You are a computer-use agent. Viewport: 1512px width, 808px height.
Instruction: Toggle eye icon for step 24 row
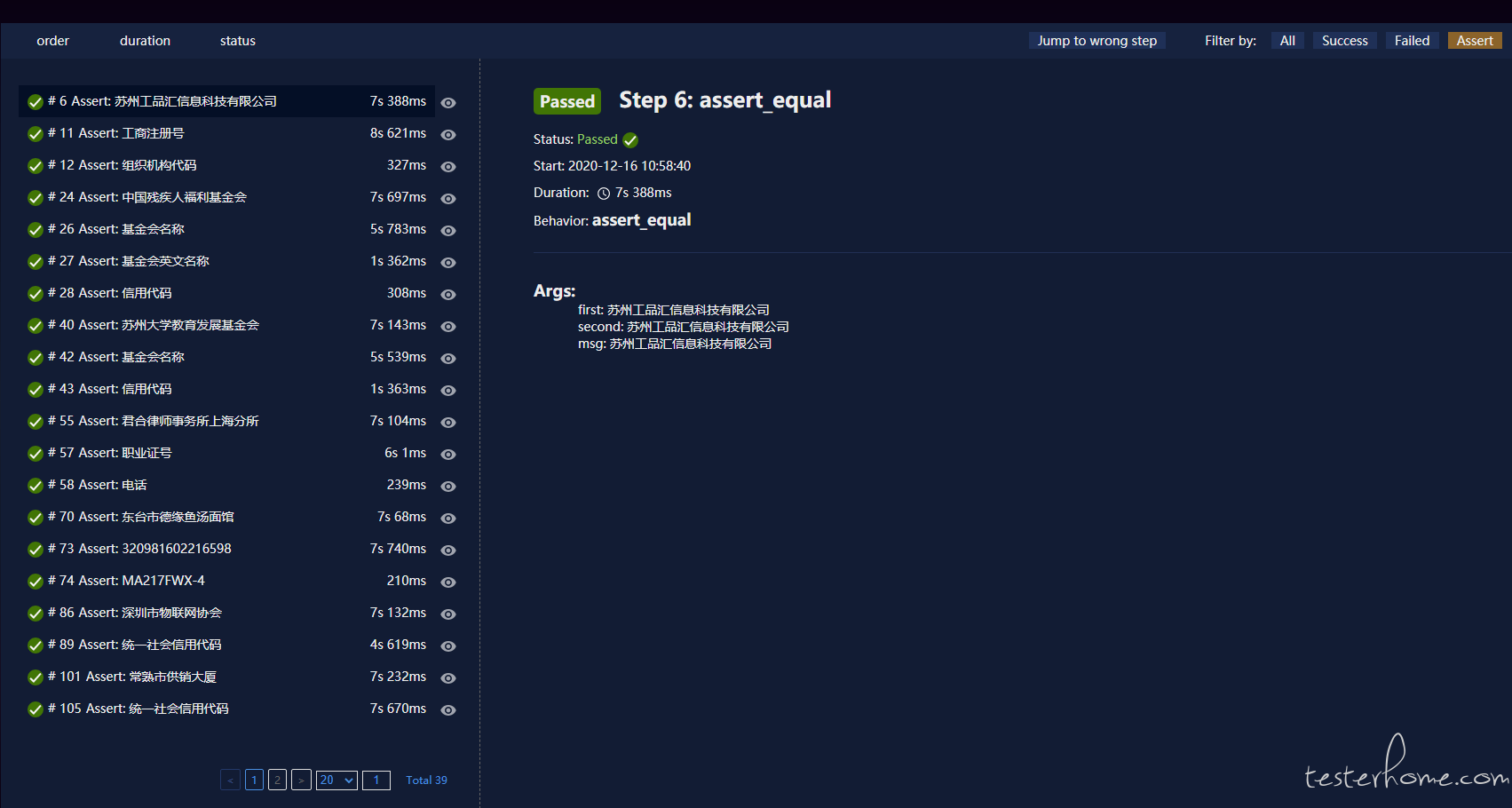pos(448,199)
